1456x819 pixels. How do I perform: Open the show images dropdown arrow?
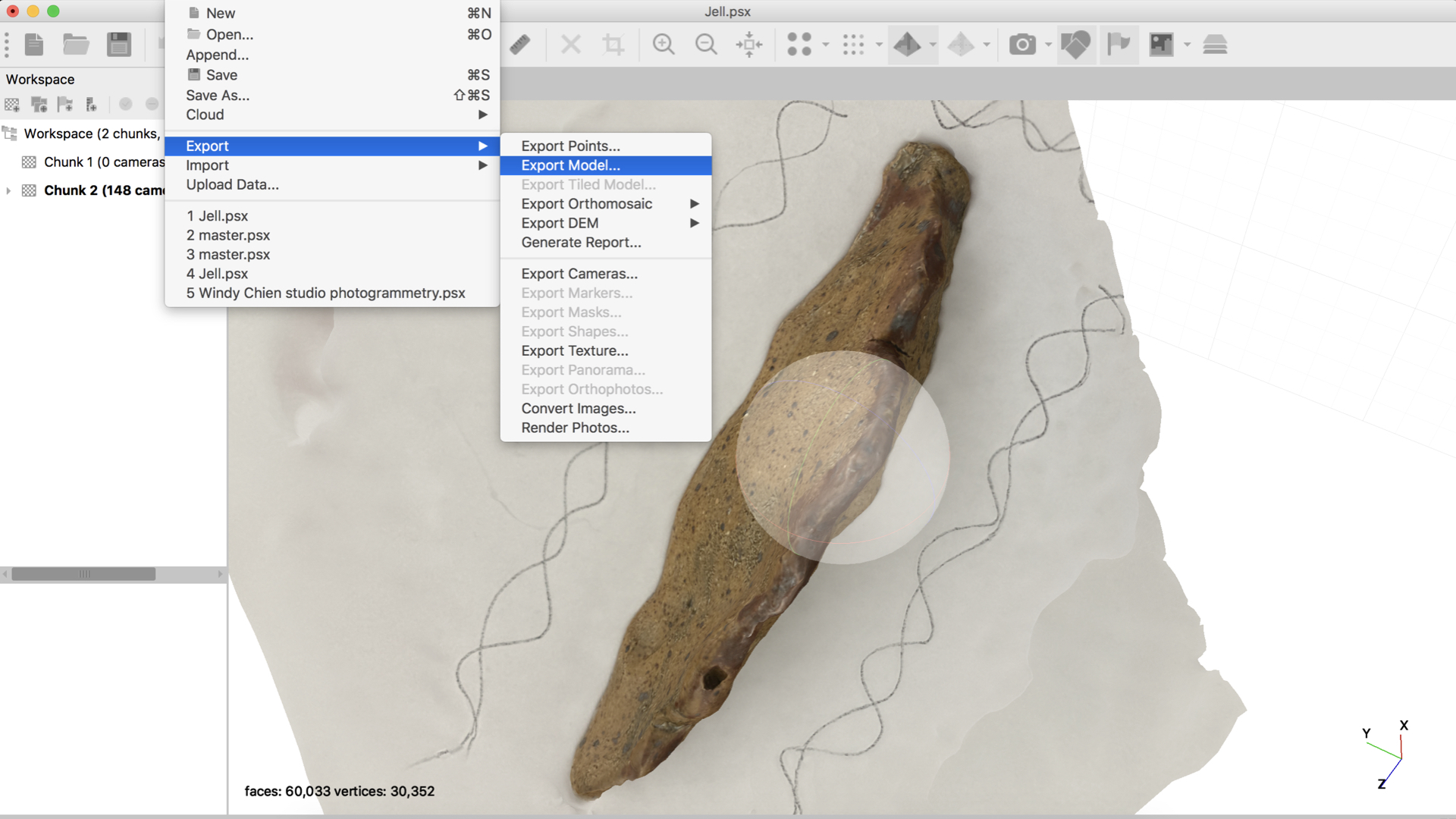pos(1187,45)
